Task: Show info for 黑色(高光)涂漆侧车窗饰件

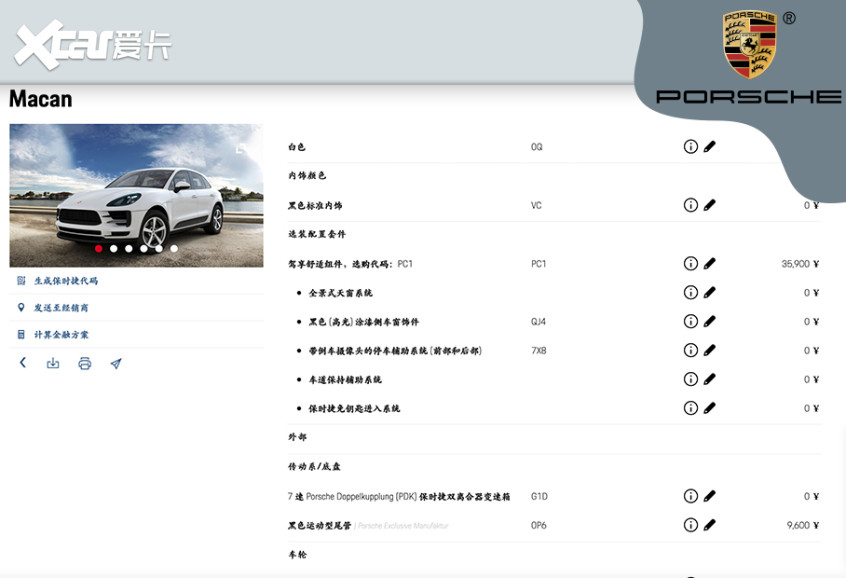Action: coord(691,321)
